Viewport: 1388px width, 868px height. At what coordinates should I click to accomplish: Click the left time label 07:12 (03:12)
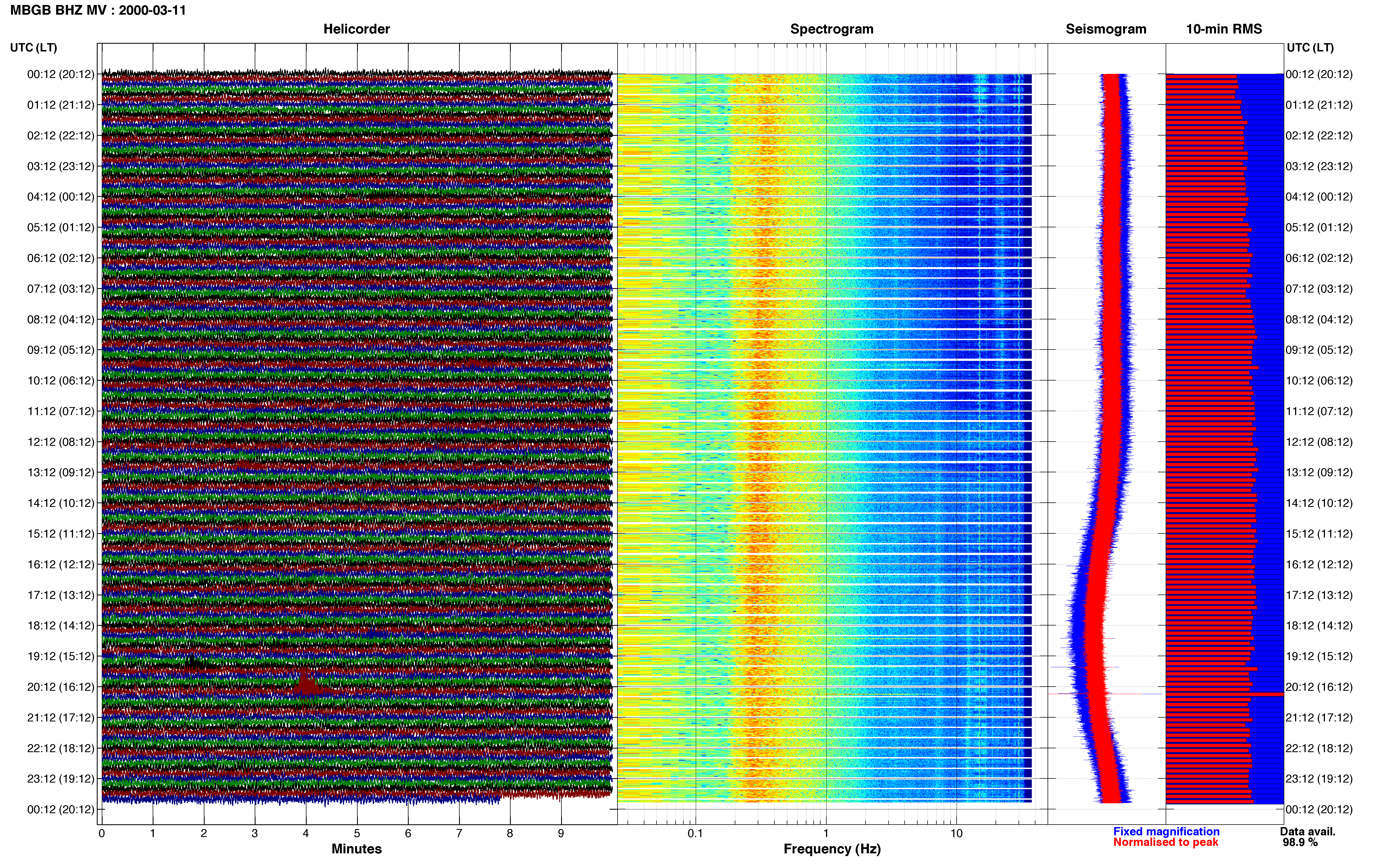(61, 289)
